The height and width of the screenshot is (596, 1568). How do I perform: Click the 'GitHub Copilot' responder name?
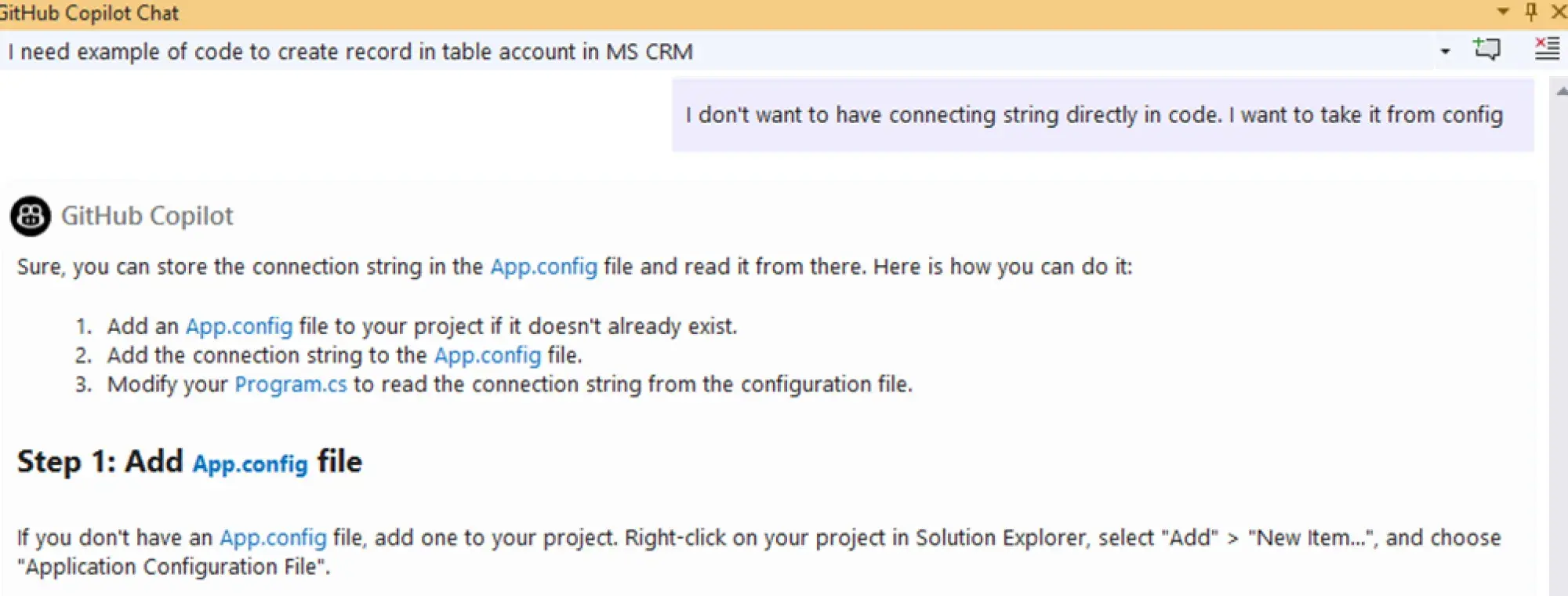(x=147, y=216)
